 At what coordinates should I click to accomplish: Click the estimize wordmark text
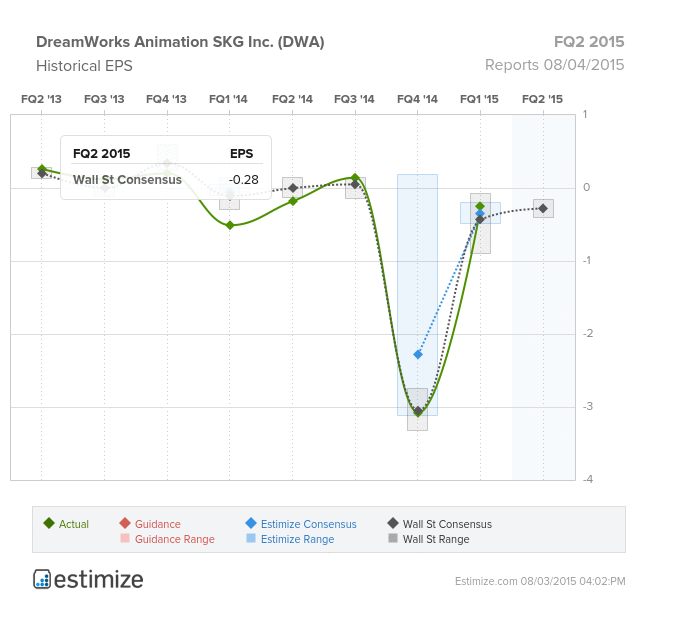pos(99,580)
